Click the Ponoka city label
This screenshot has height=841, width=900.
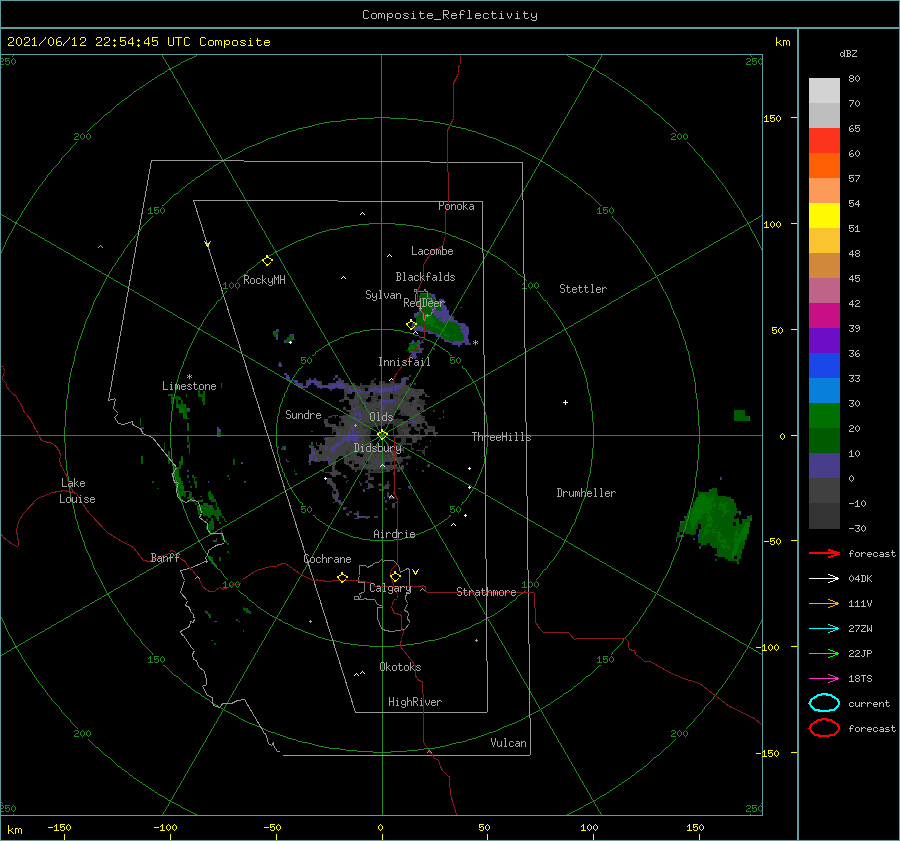pos(456,206)
